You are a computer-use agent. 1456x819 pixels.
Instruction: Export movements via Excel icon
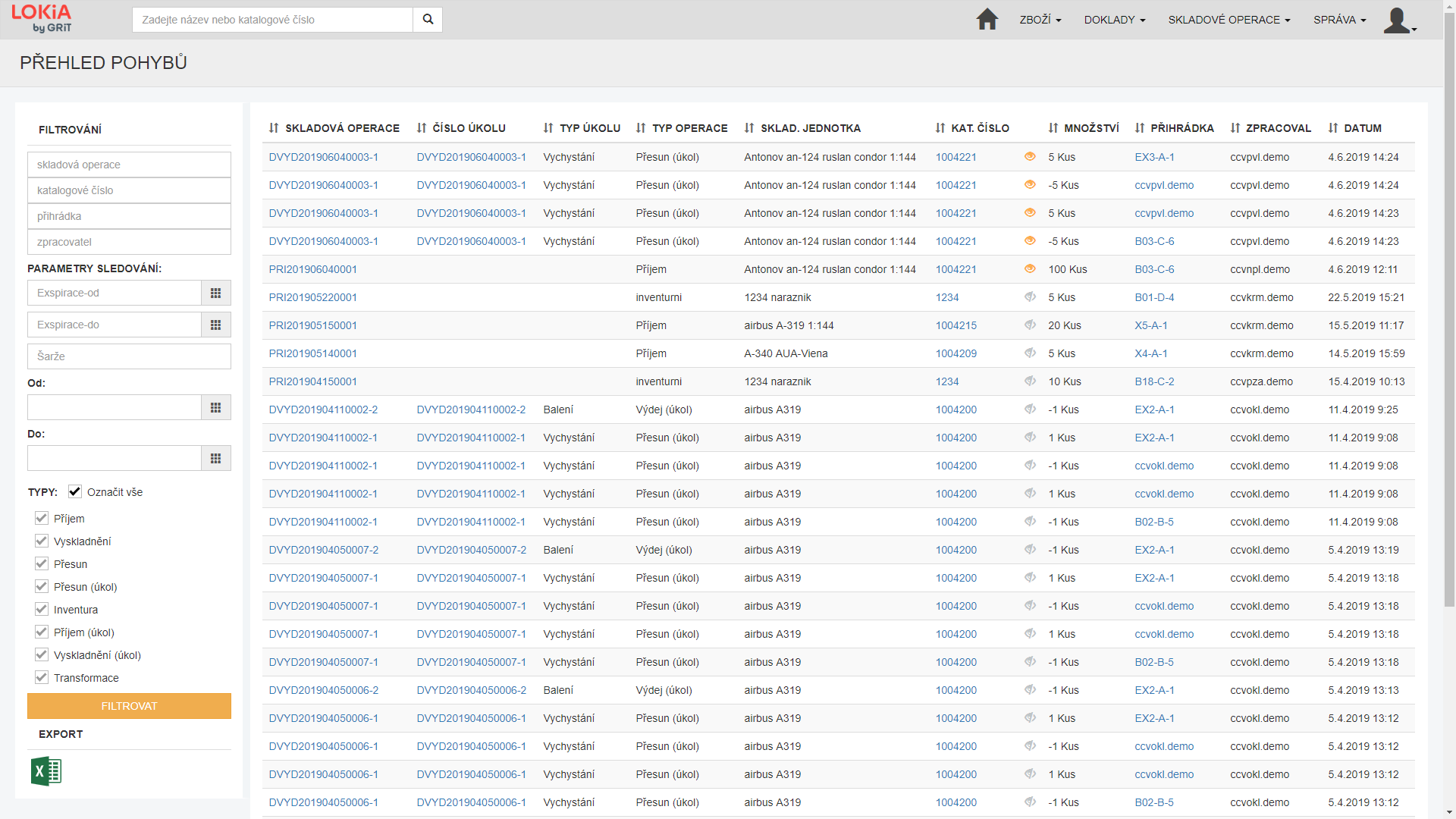[45, 771]
